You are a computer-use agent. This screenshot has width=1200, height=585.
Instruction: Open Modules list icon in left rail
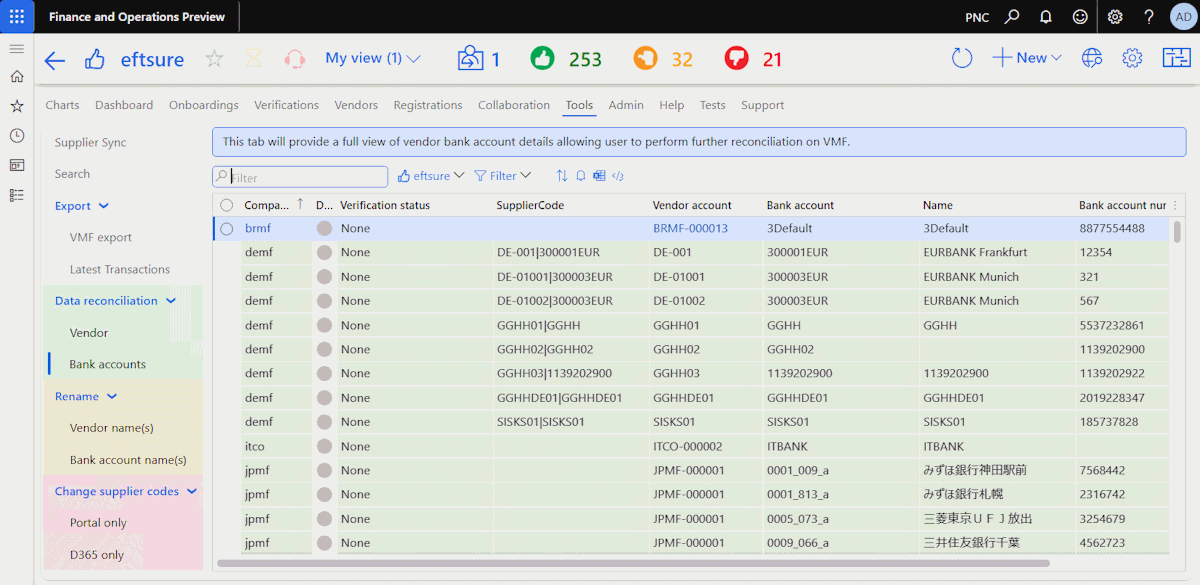pos(16,195)
